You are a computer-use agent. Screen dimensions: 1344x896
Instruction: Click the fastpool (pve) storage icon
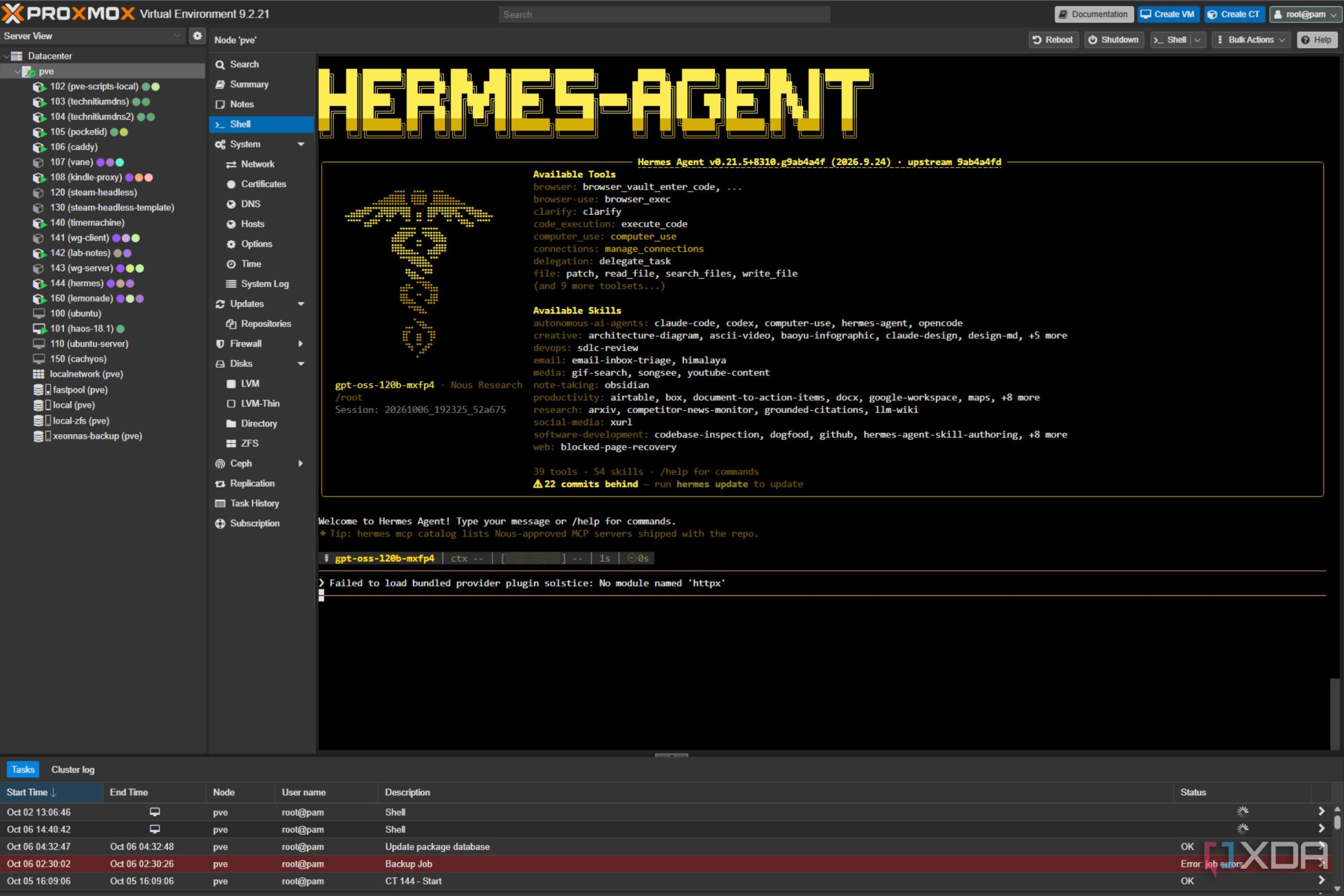[41, 389]
